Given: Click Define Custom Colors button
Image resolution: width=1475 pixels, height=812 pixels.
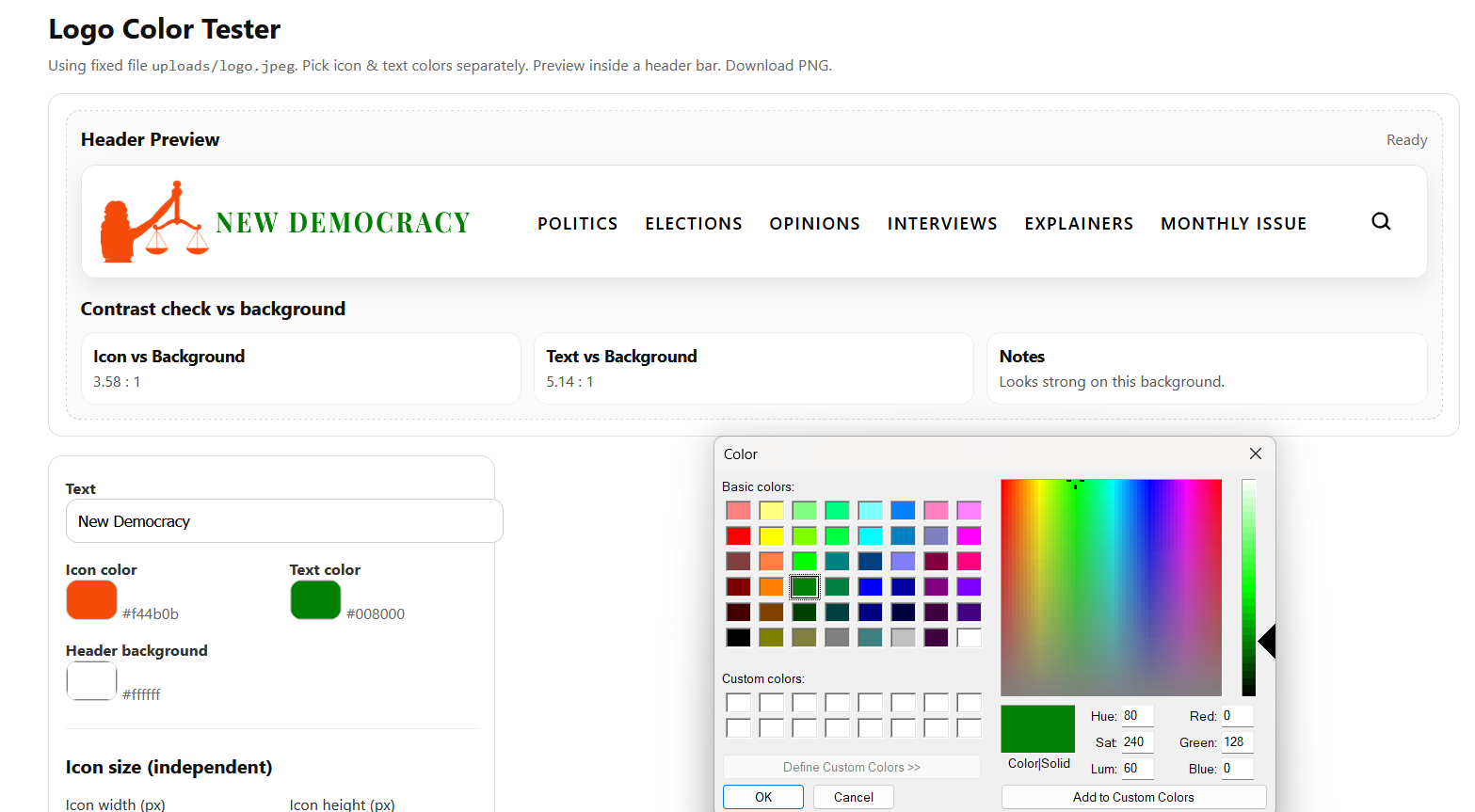Looking at the screenshot, I should click(x=852, y=767).
